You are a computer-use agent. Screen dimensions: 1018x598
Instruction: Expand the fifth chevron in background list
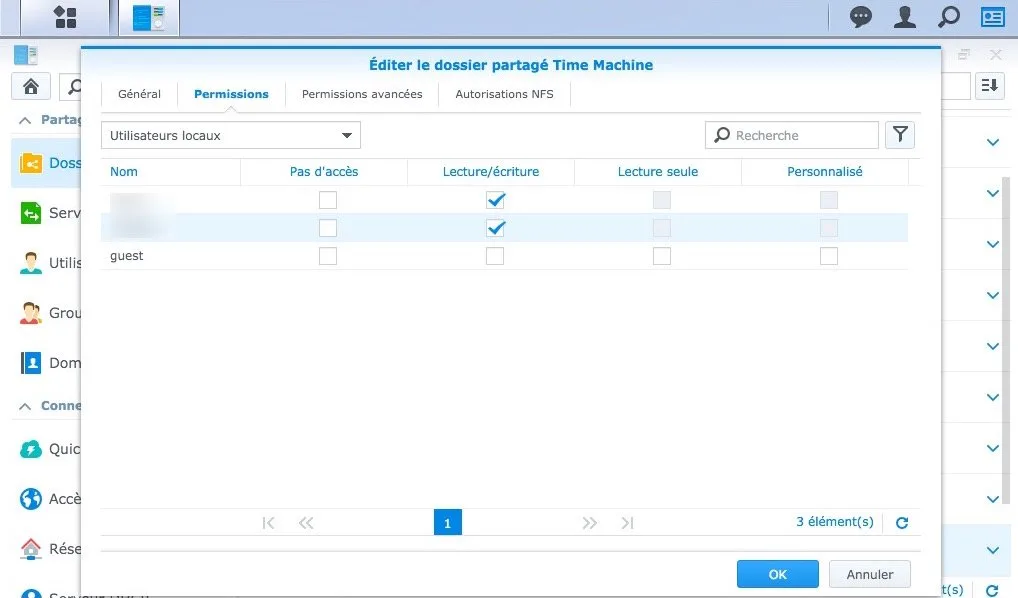pyautogui.click(x=993, y=346)
